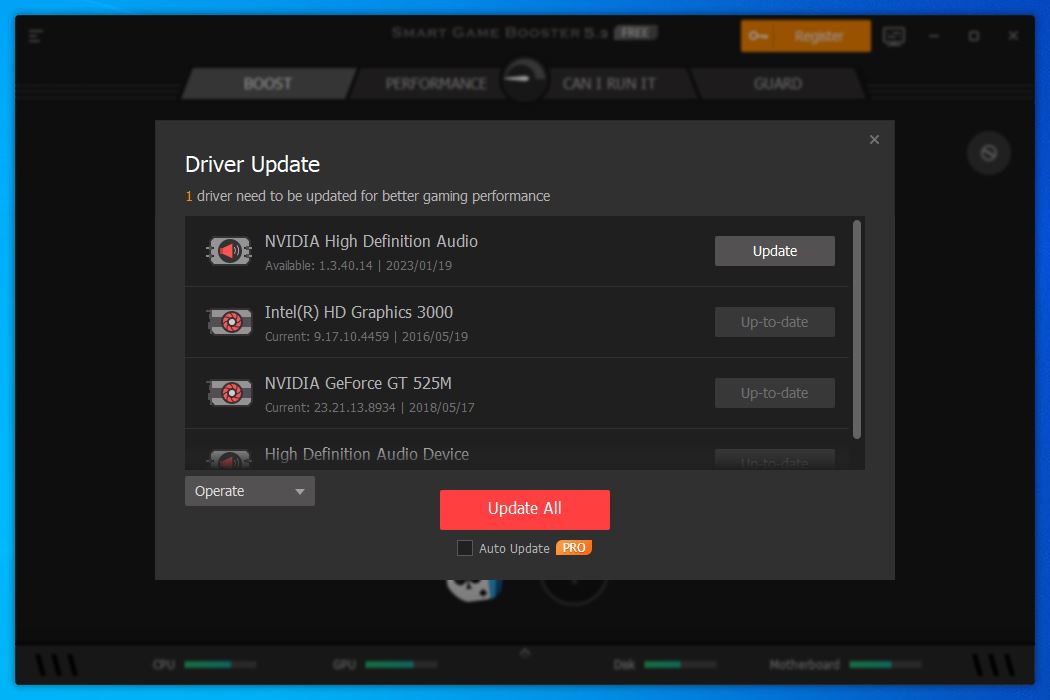
Task: Click the orange Register button
Action: click(x=806, y=36)
